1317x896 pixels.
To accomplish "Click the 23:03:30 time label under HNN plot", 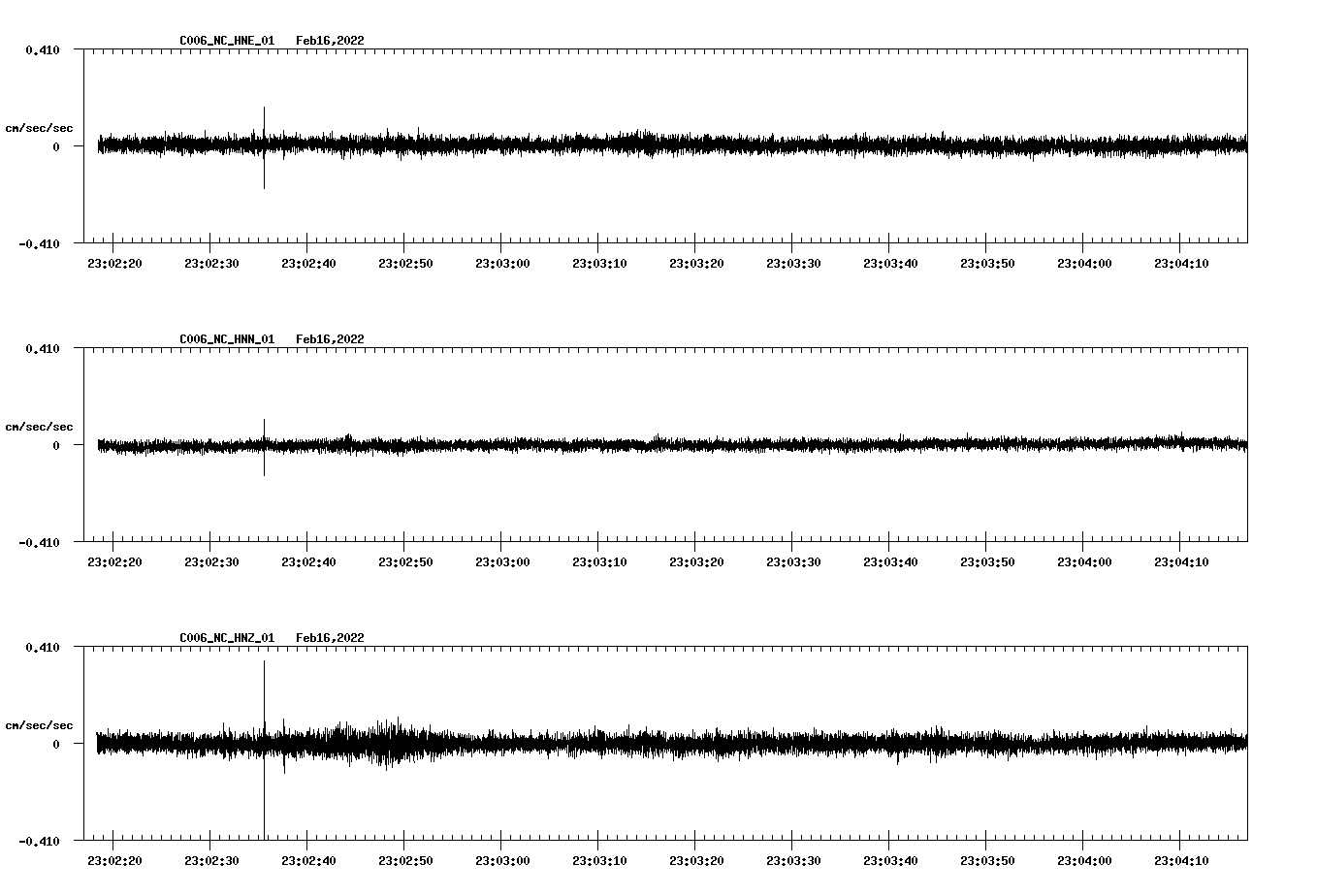I will [793, 562].
